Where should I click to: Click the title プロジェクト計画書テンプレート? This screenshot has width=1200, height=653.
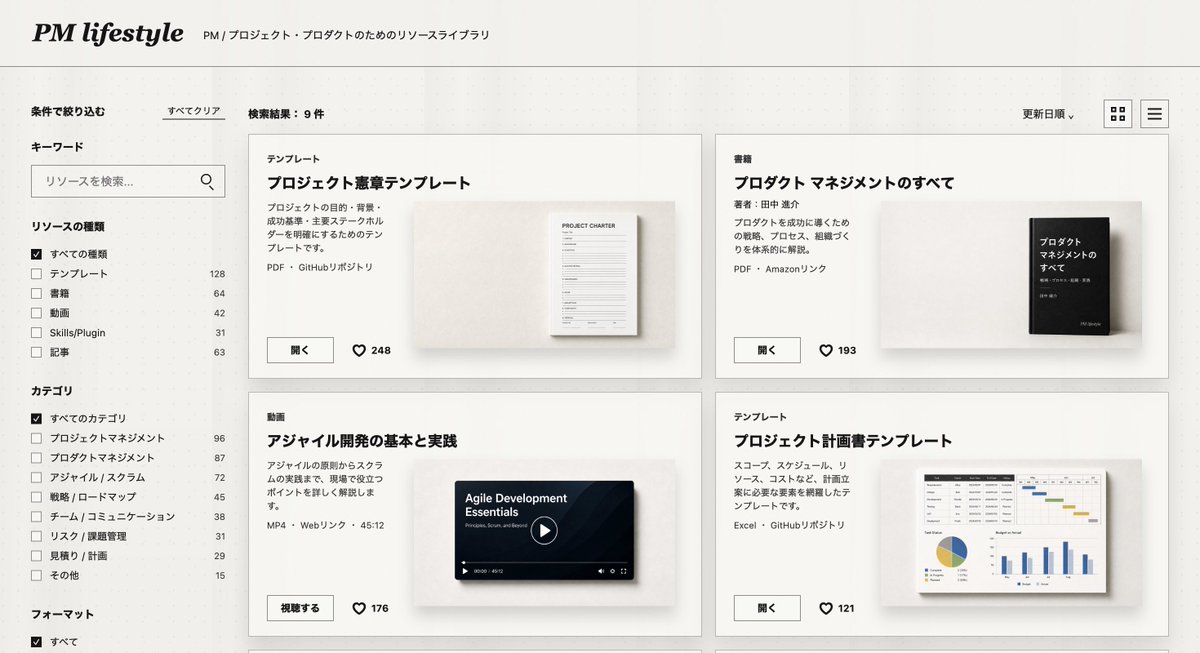pos(843,441)
